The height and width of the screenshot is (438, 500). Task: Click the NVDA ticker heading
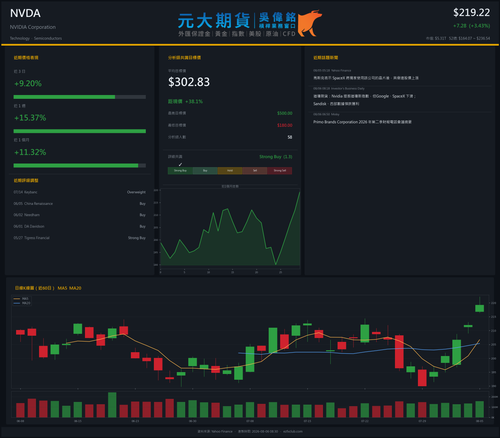(25, 13)
